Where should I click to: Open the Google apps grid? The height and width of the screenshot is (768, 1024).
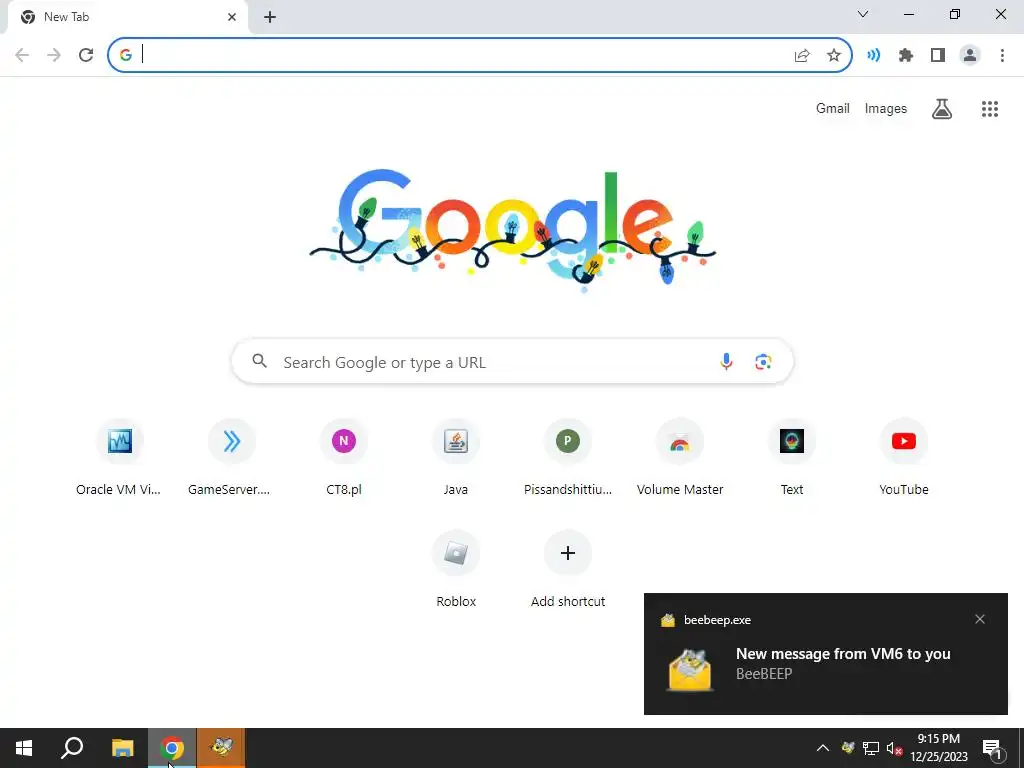pyautogui.click(x=990, y=109)
